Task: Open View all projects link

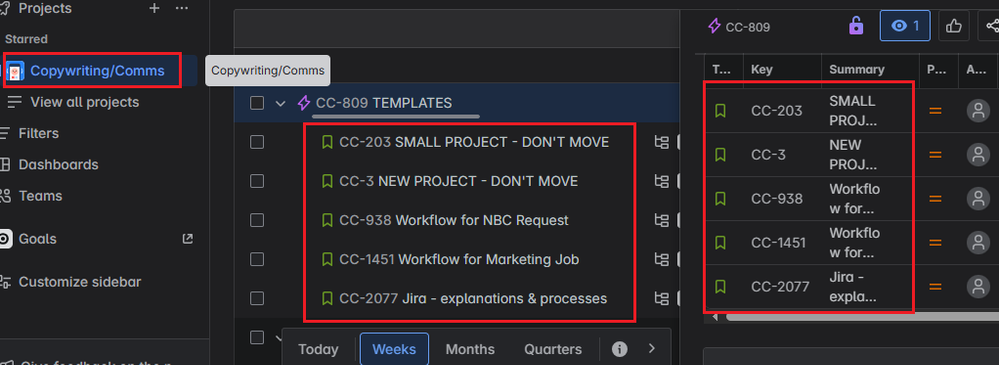Action: (85, 102)
